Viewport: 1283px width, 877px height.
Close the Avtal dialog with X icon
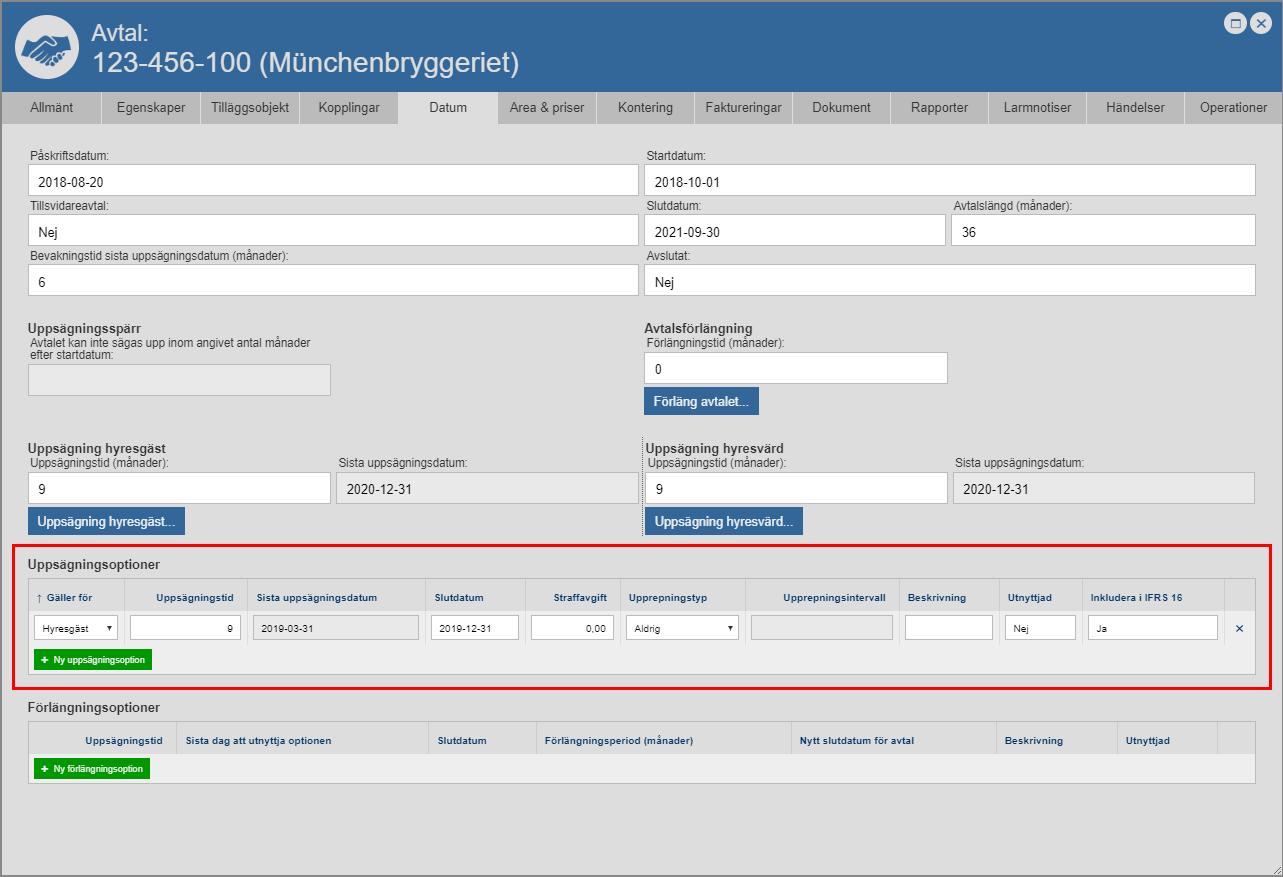[x=1260, y=23]
